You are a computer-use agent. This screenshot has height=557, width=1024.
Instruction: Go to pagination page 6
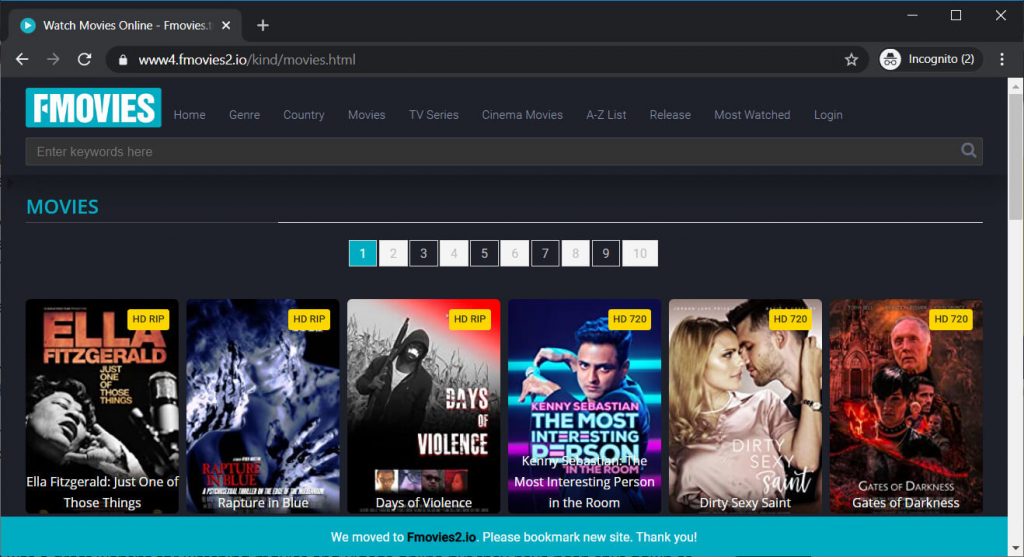515,253
